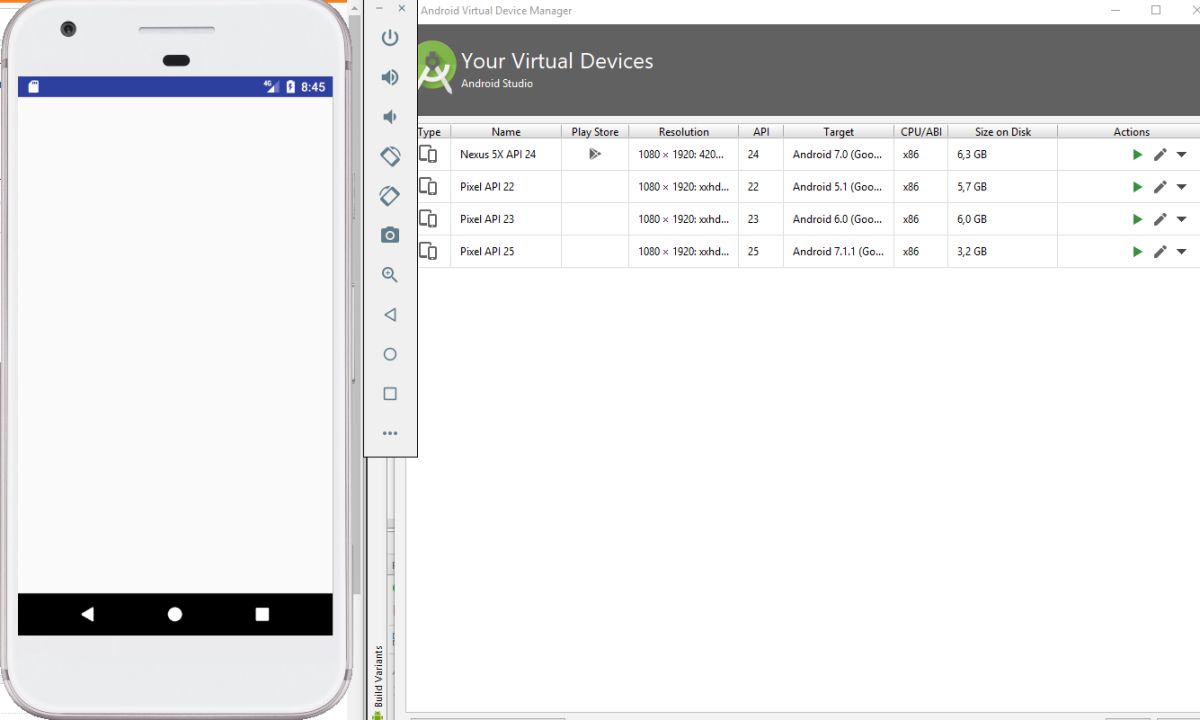
Task: Open actions dropdown for Pixel API 23
Action: pyautogui.click(x=1181, y=219)
